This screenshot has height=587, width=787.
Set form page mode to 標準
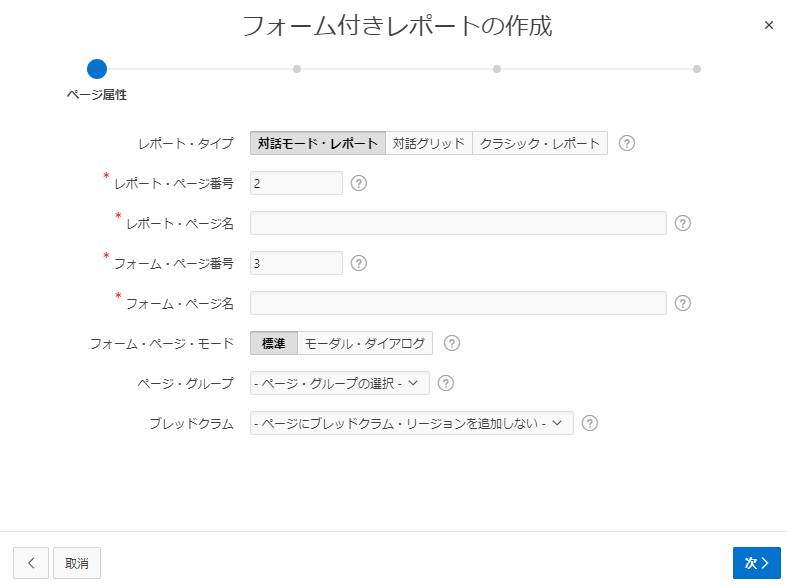tap(274, 343)
